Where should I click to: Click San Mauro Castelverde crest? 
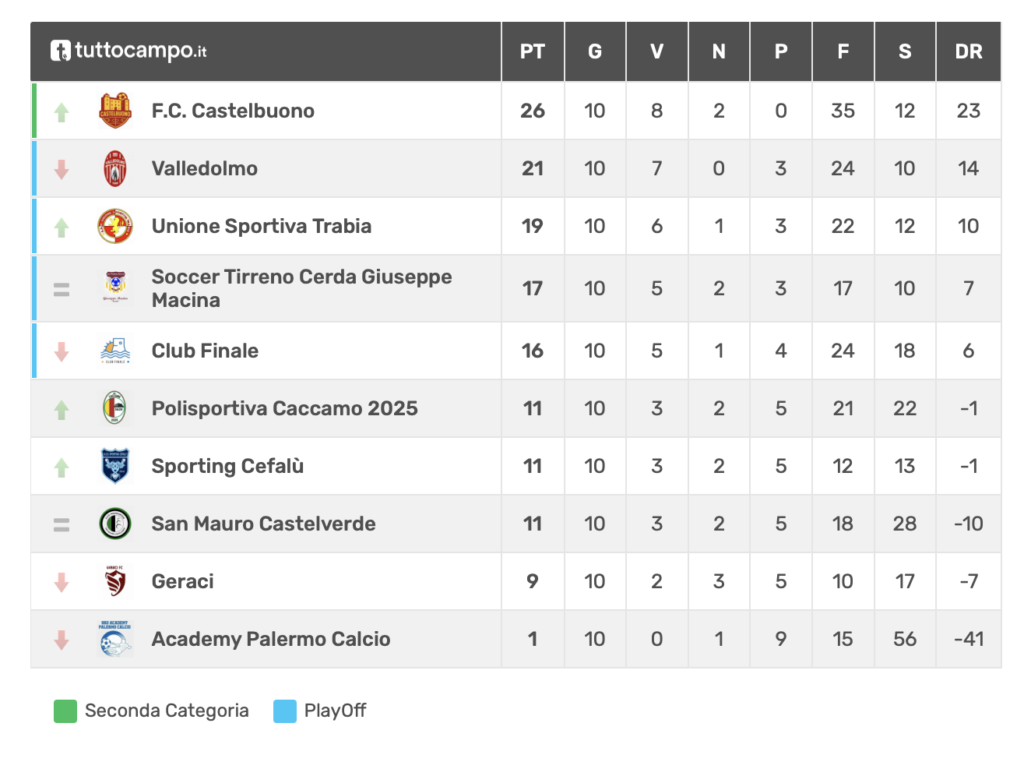(x=115, y=524)
